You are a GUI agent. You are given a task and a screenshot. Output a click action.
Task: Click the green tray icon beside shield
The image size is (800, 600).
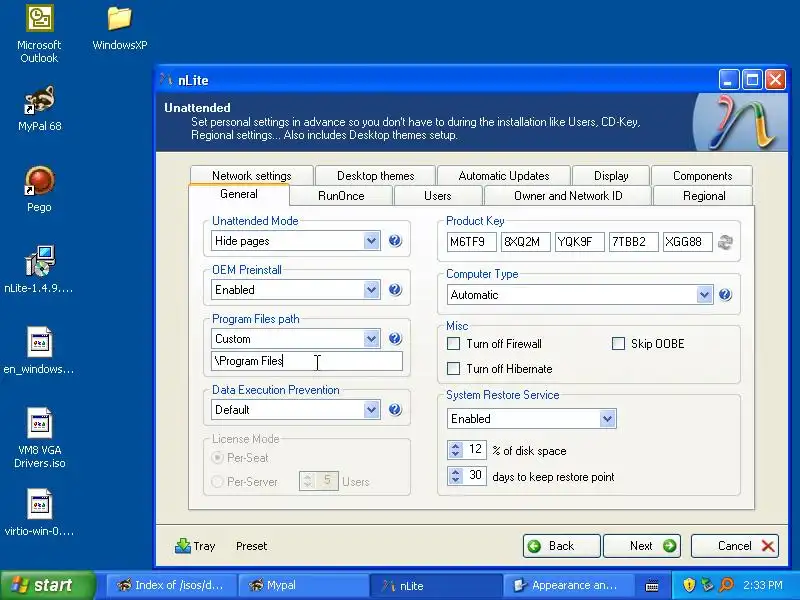(x=707, y=585)
